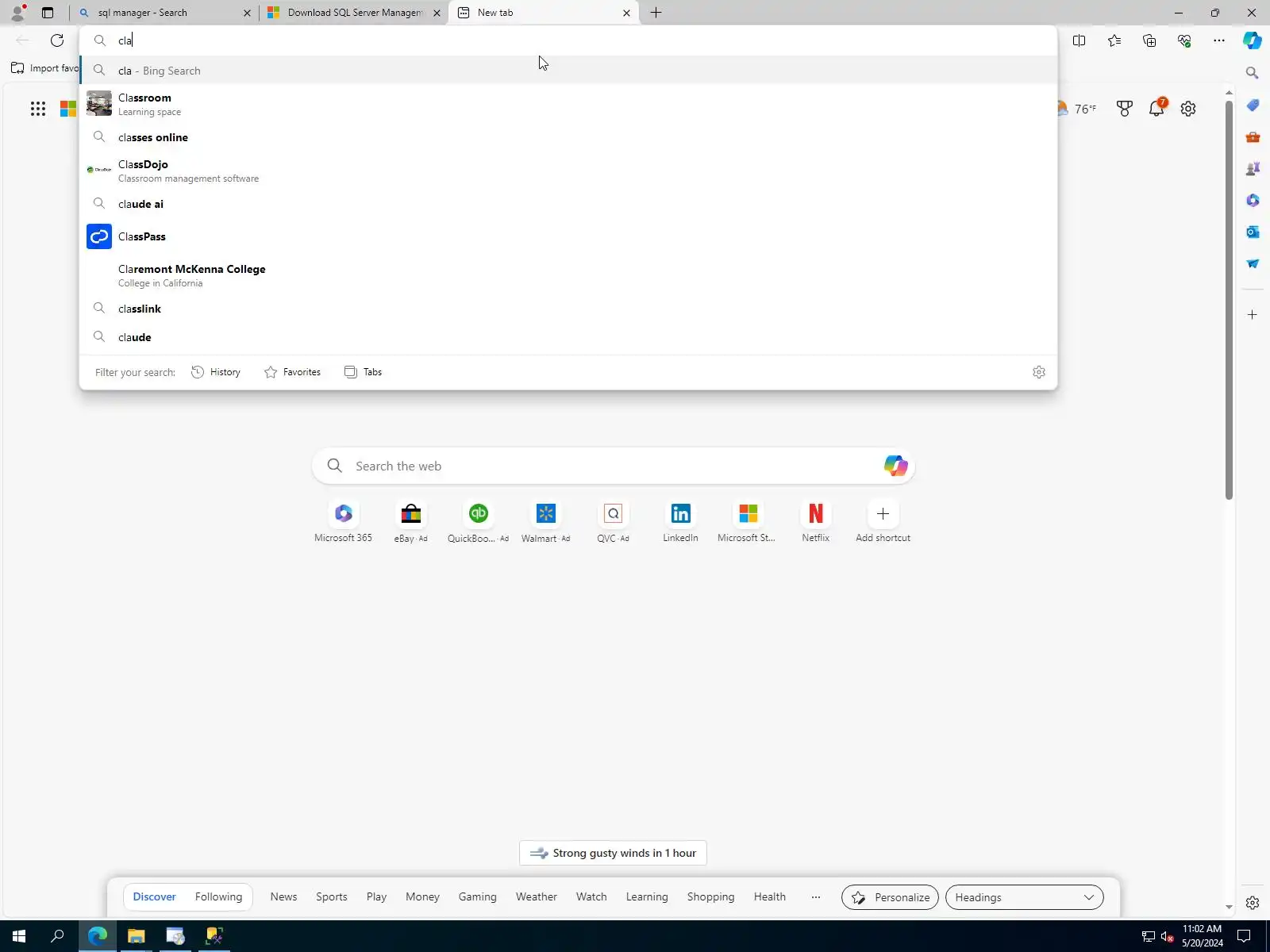The height and width of the screenshot is (952, 1270).
Task: Close the New tab tab
Action: (x=626, y=13)
